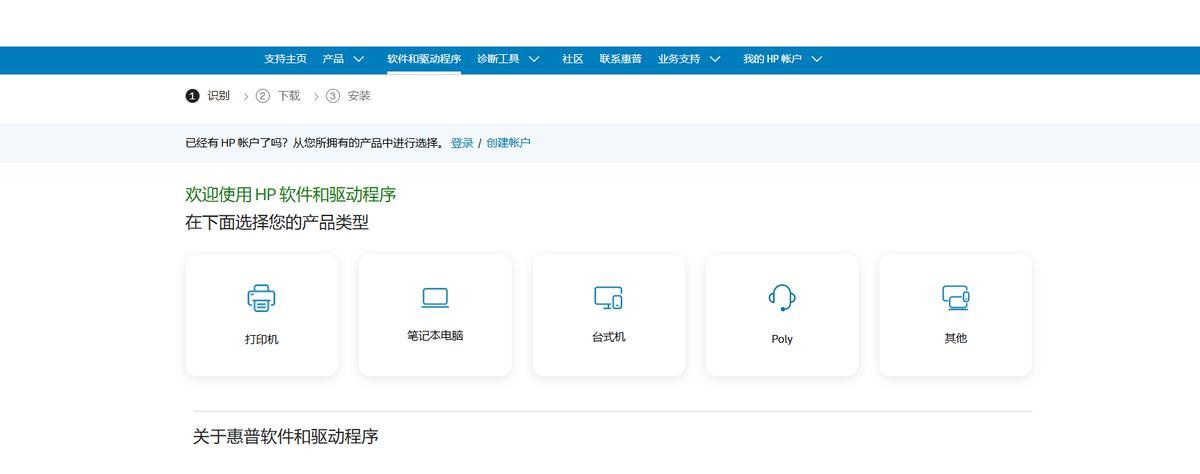Click the 关于惠普软件和驱动程序 heading
This screenshot has width=1200, height=474.
286,437
